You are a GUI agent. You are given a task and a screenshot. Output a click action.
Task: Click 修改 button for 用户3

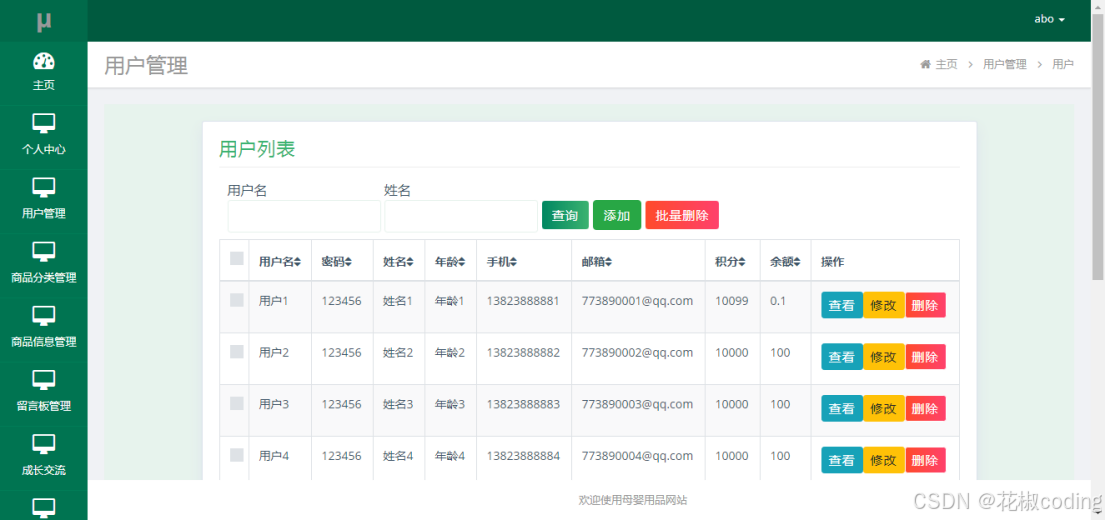click(883, 408)
